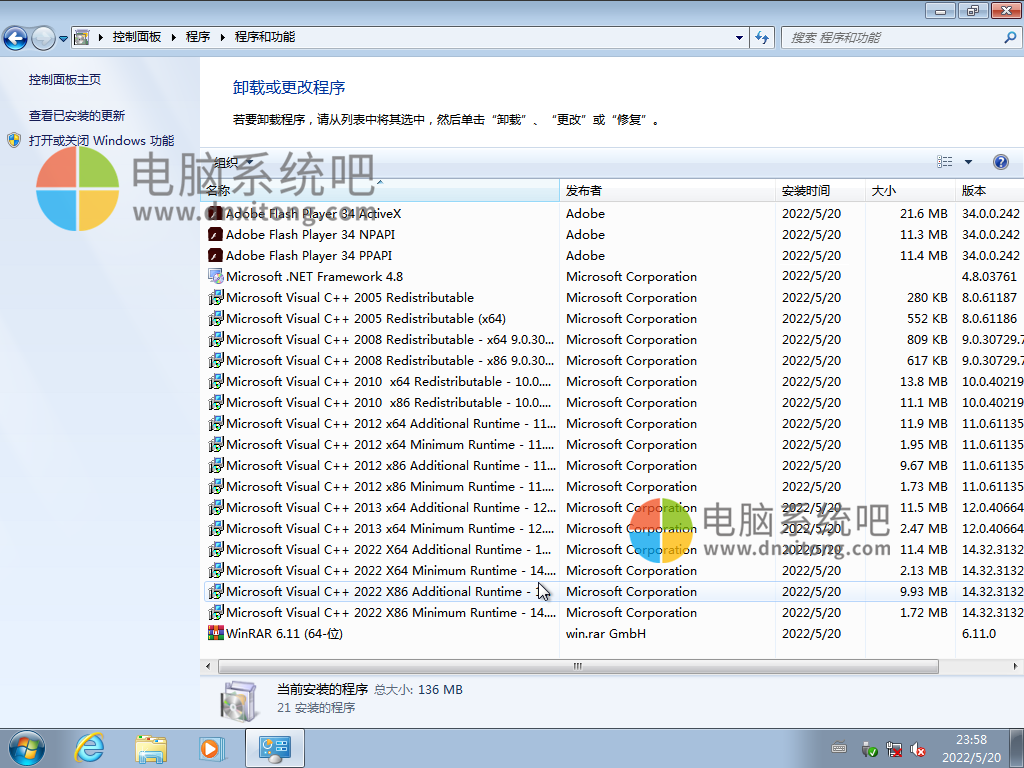This screenshot has height=768, width=1024.
Task: Open the recent pages dropdown arrow
Action: click(63, 38)
